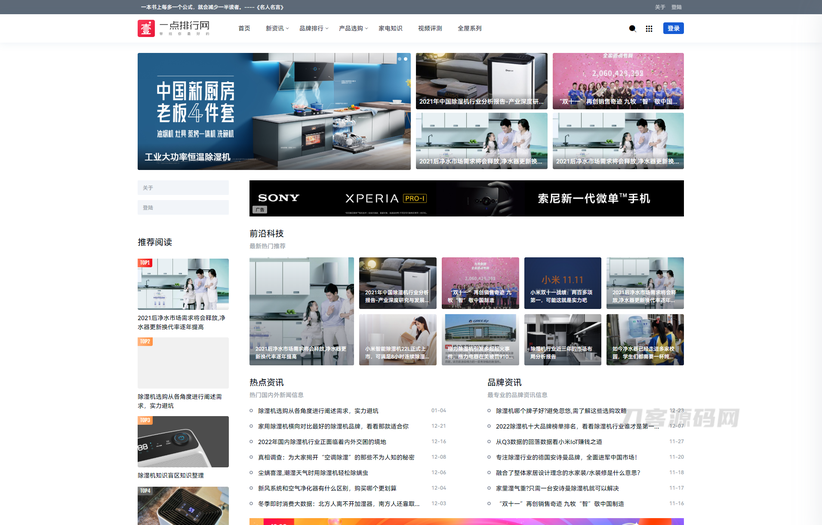
Task: Open the 家电知识 nav item
Action: point(391,29)
